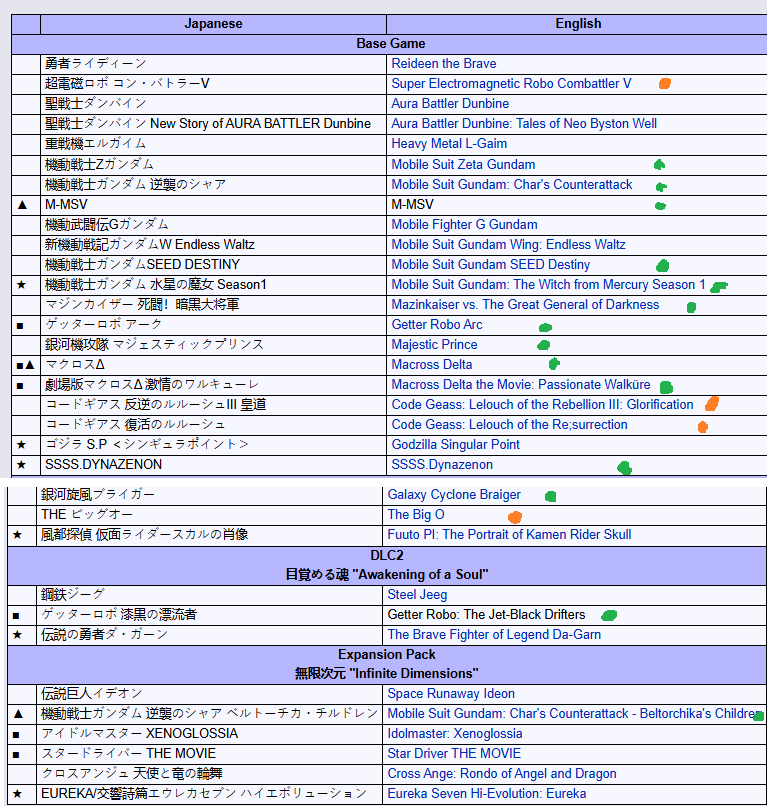Open Code Geass Rebellion III: Glorification link

click(x=542, y=405)
